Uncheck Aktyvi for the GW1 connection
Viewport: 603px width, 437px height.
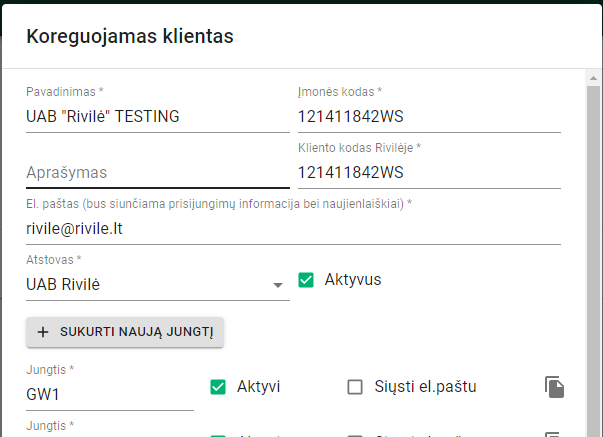click(219, 387)
